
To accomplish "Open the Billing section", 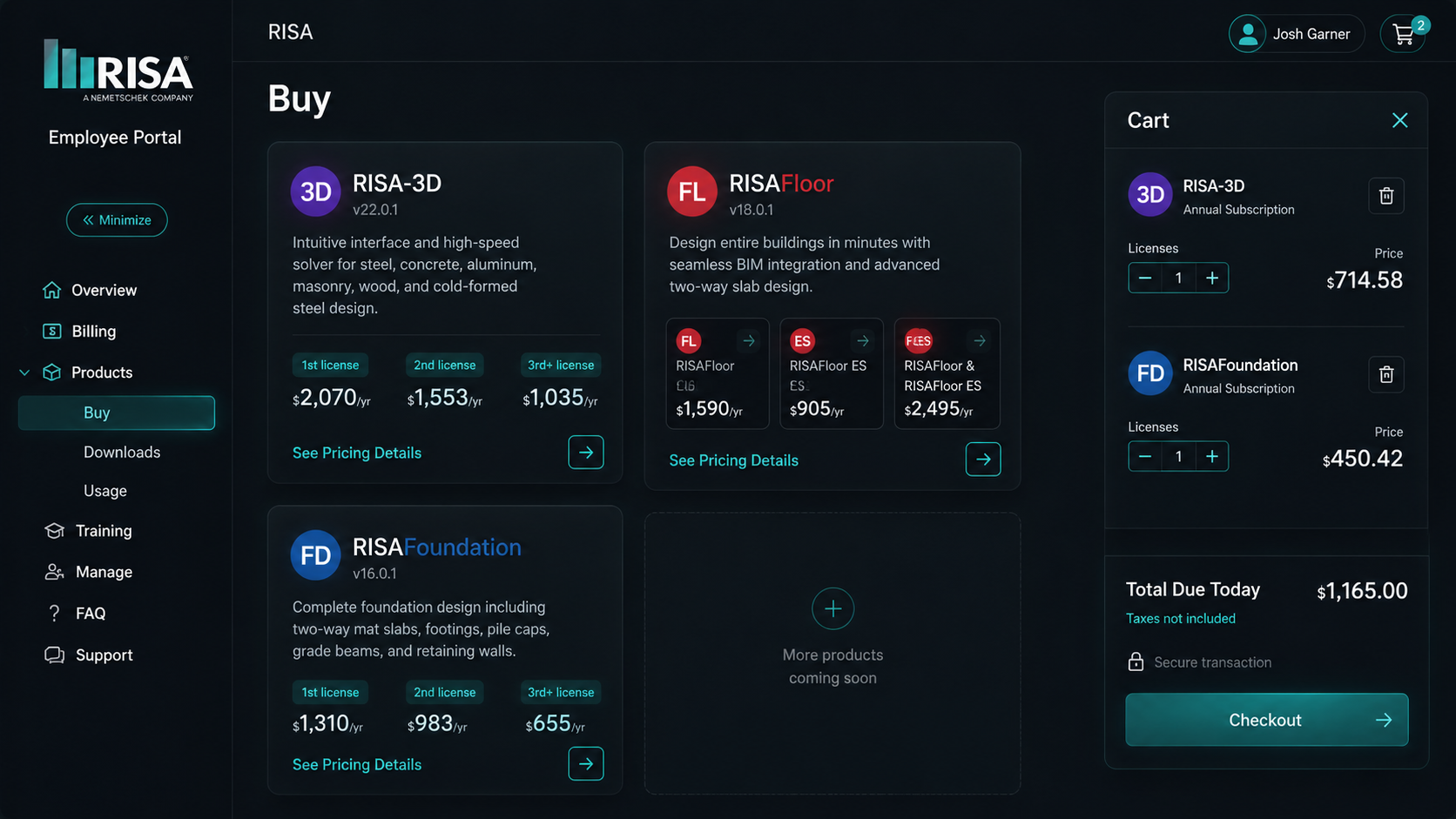I will (79, 331).
